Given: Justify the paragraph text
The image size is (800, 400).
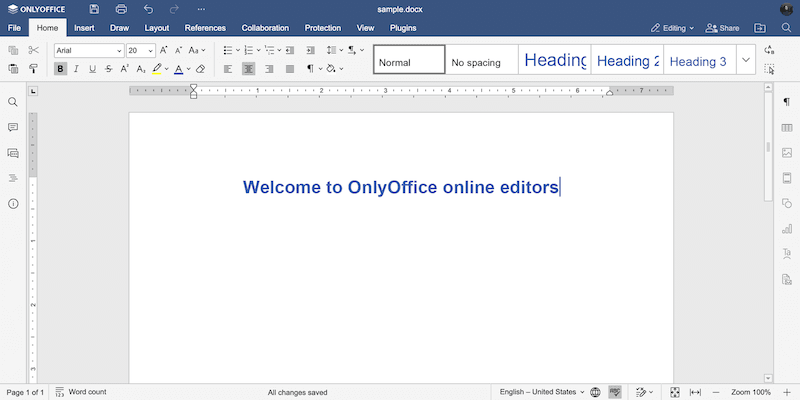Looking at the screenshot, I should click(290, 68).
